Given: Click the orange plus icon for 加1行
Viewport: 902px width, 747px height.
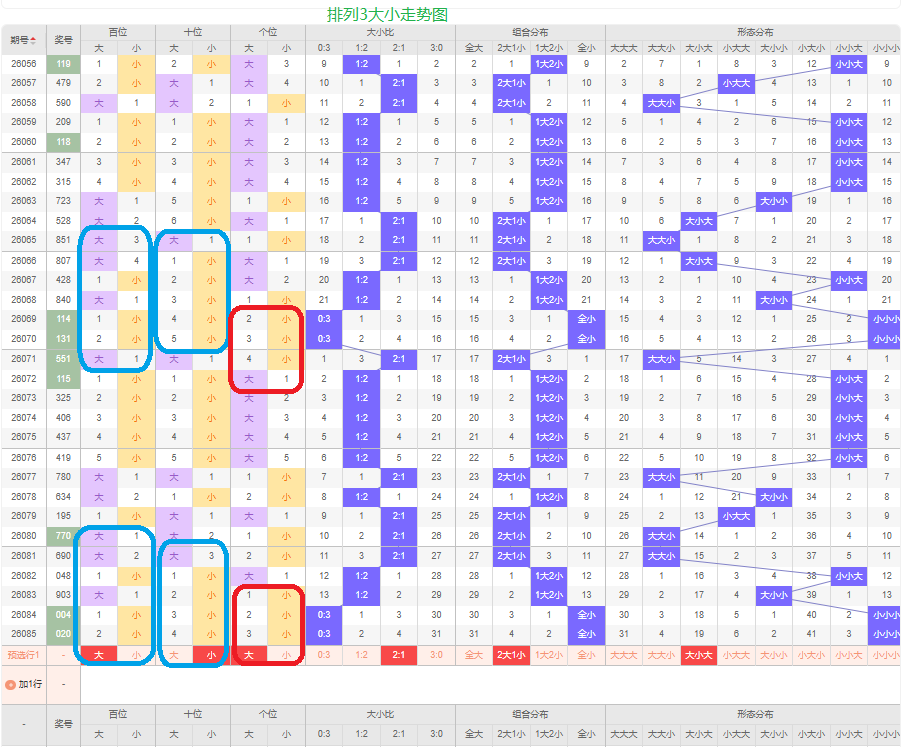Looking at the screenshot, I should (x=11, y=685).
